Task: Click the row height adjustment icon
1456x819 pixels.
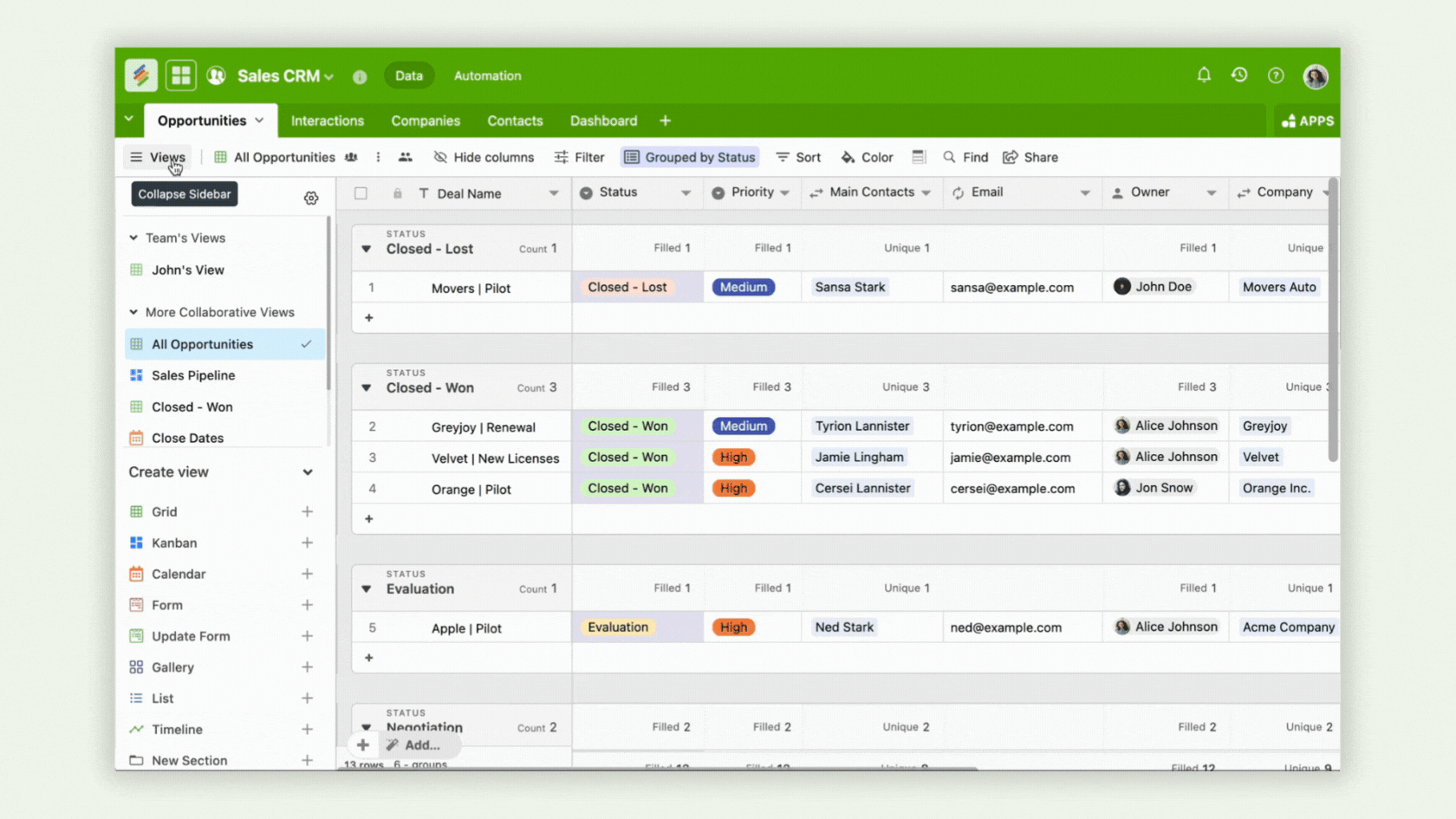Action: tap(919, 157)
